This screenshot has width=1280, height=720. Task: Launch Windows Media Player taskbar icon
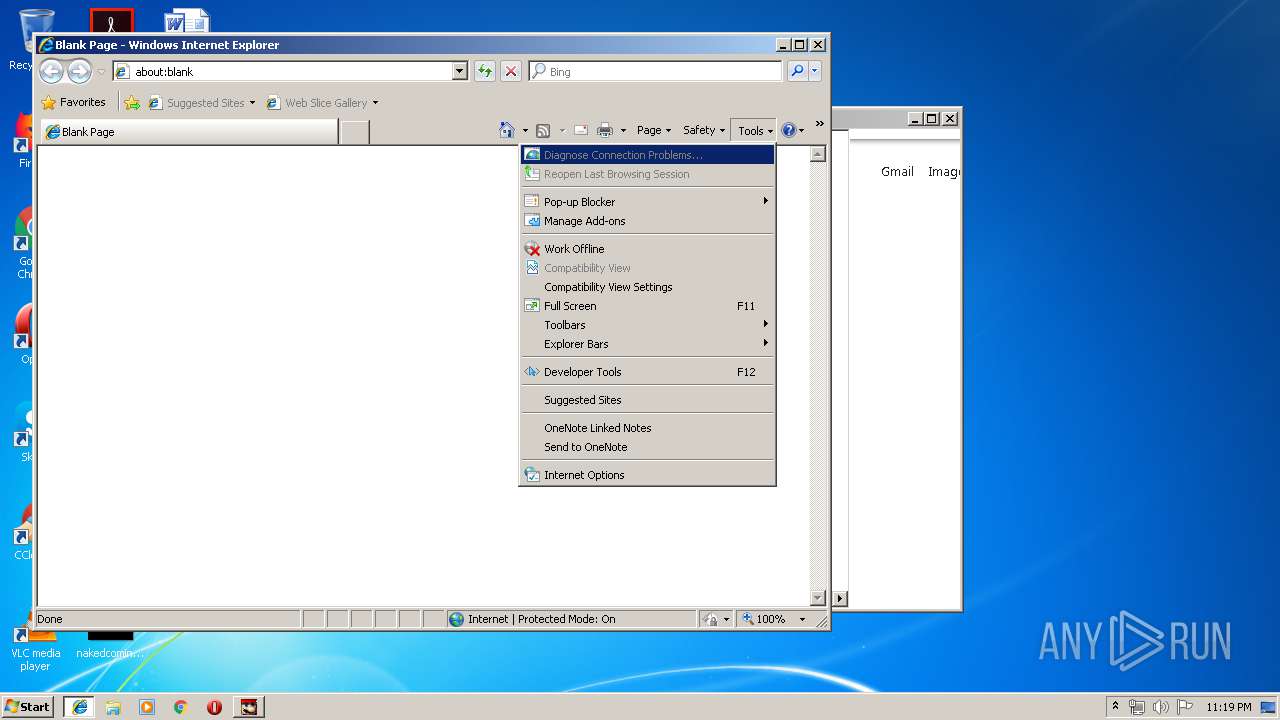147,707
